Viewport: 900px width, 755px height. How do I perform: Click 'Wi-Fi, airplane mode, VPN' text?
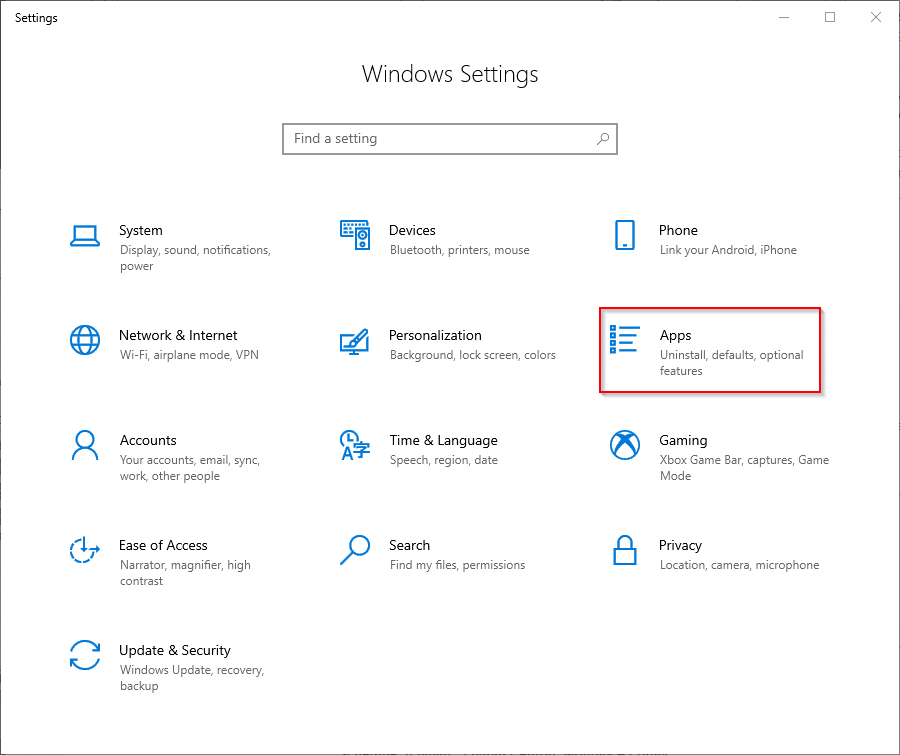189,355
